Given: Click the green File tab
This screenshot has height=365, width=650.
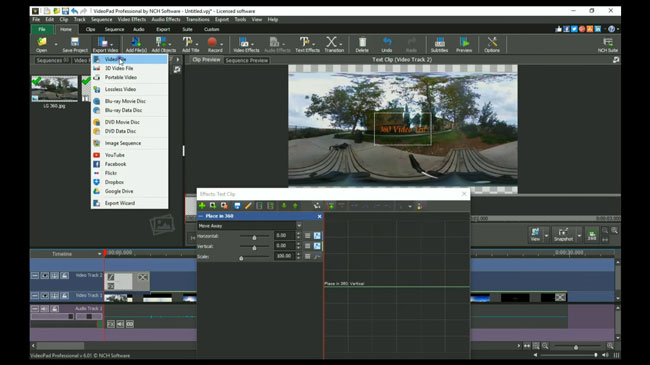Looking at the screenshot, I should (x=42, y=29).
